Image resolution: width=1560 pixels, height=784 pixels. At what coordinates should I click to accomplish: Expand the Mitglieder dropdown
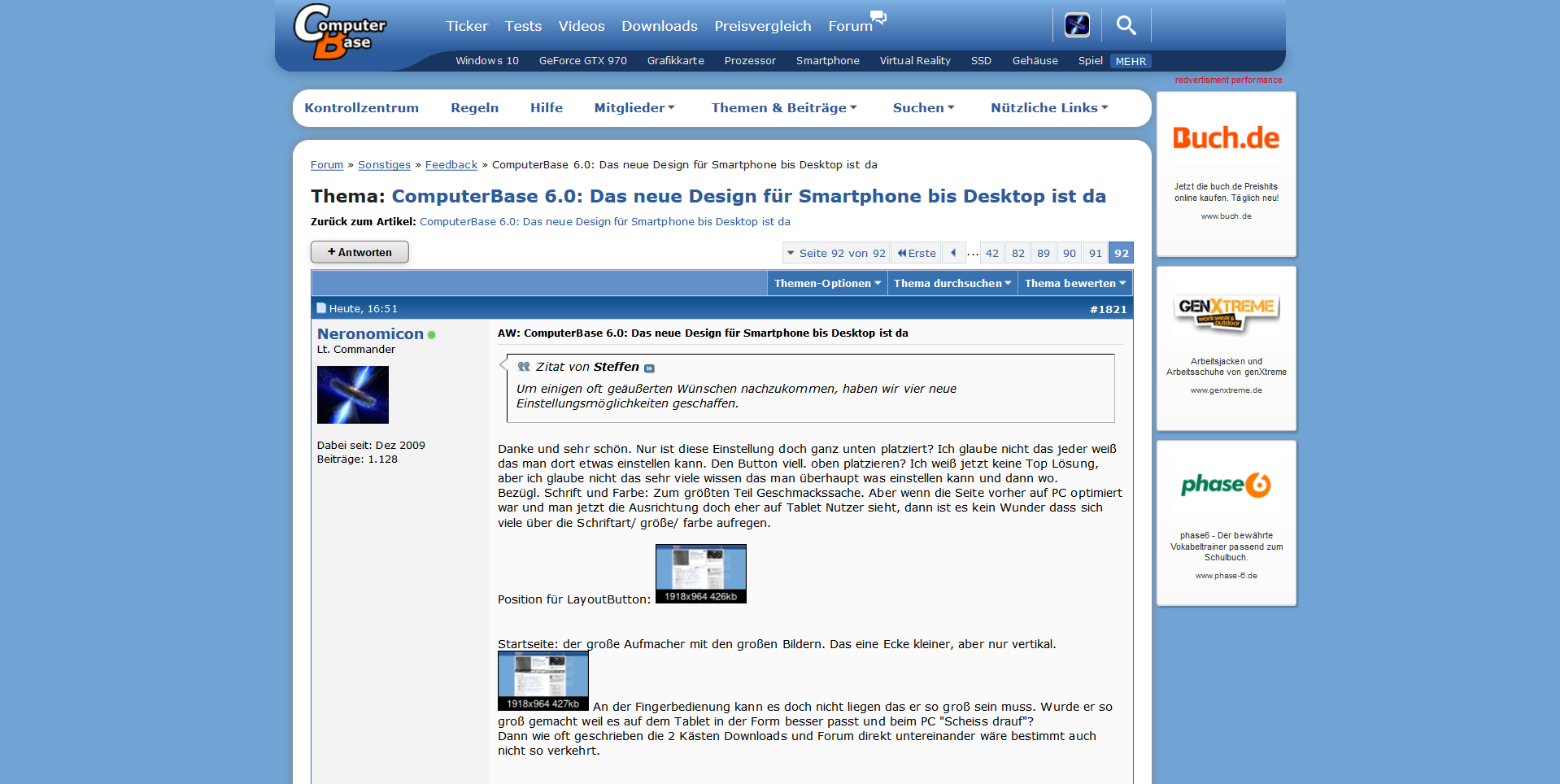tap(634, 107)
